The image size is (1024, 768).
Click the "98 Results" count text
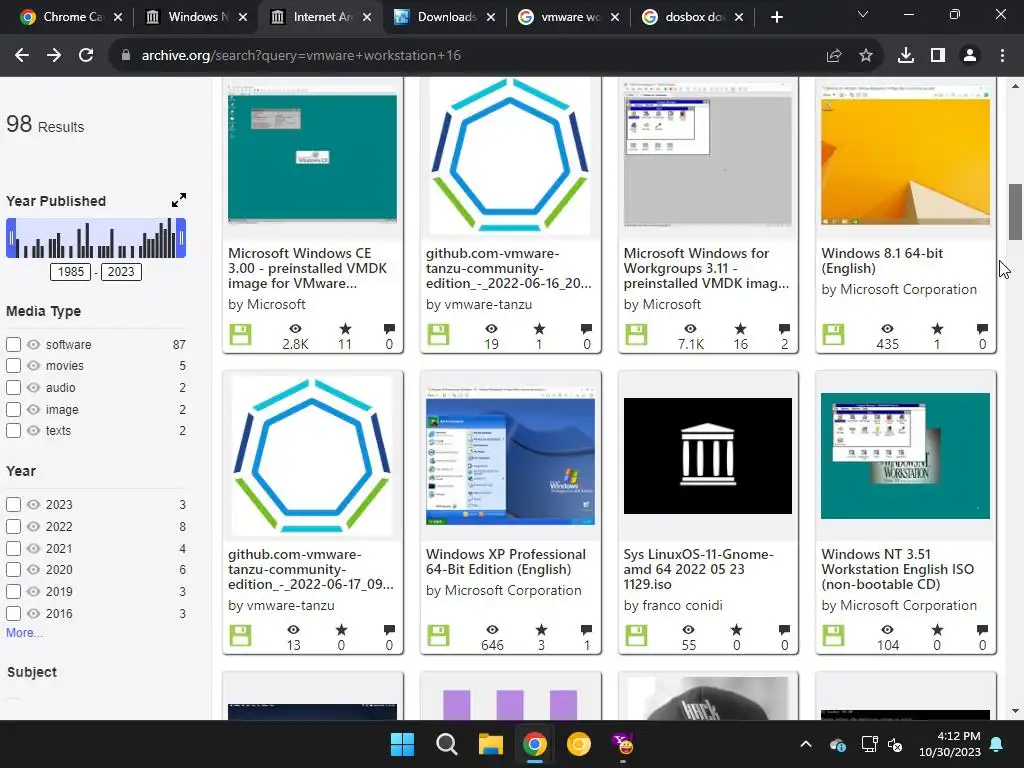point(45,124)
